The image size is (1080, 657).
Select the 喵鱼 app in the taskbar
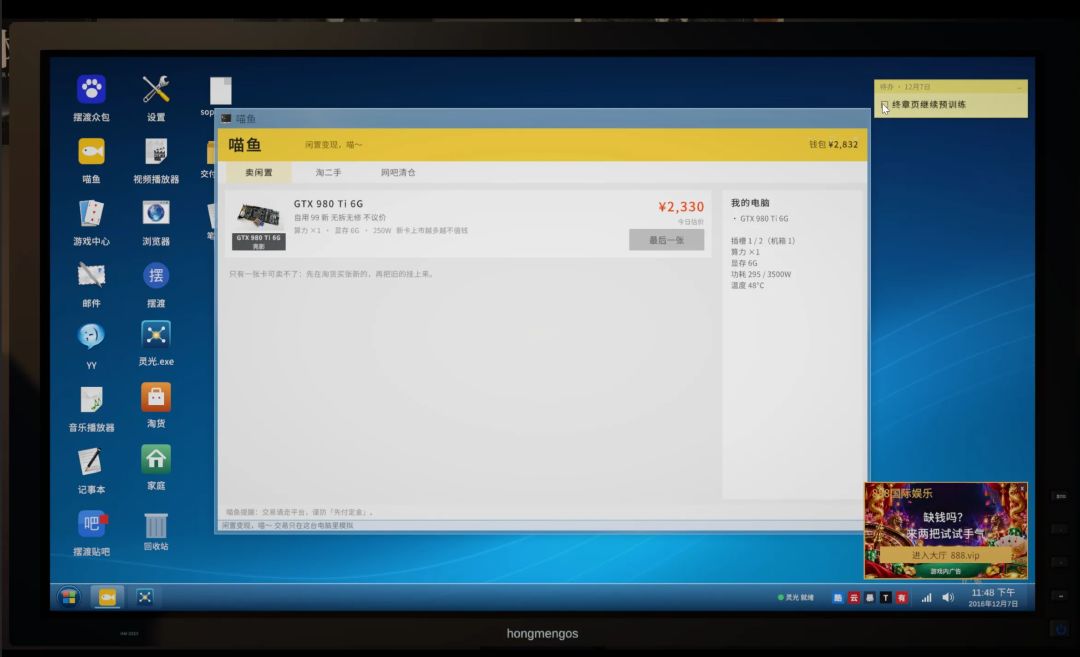107,597
